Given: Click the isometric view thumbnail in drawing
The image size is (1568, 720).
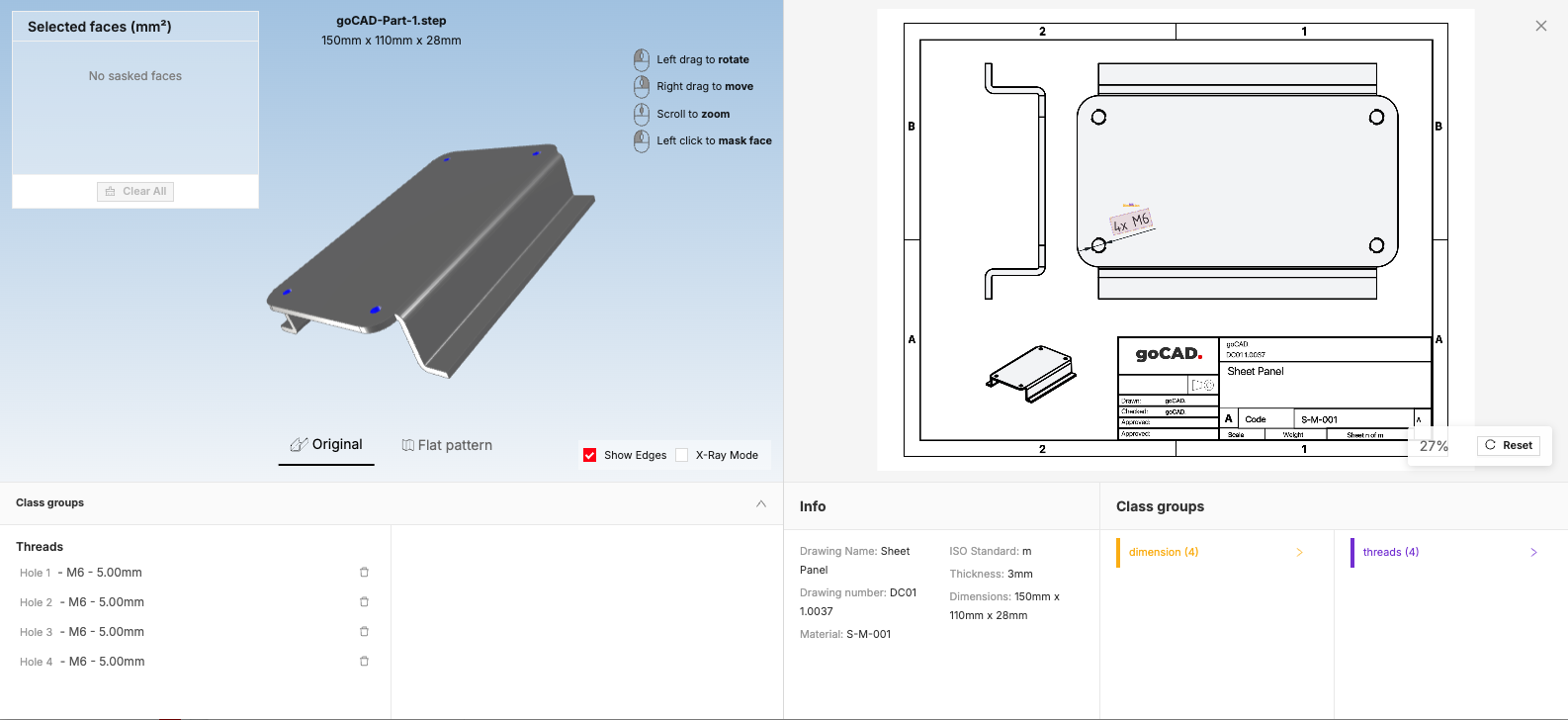Looking at the screenshot, I should (1032, 374).
